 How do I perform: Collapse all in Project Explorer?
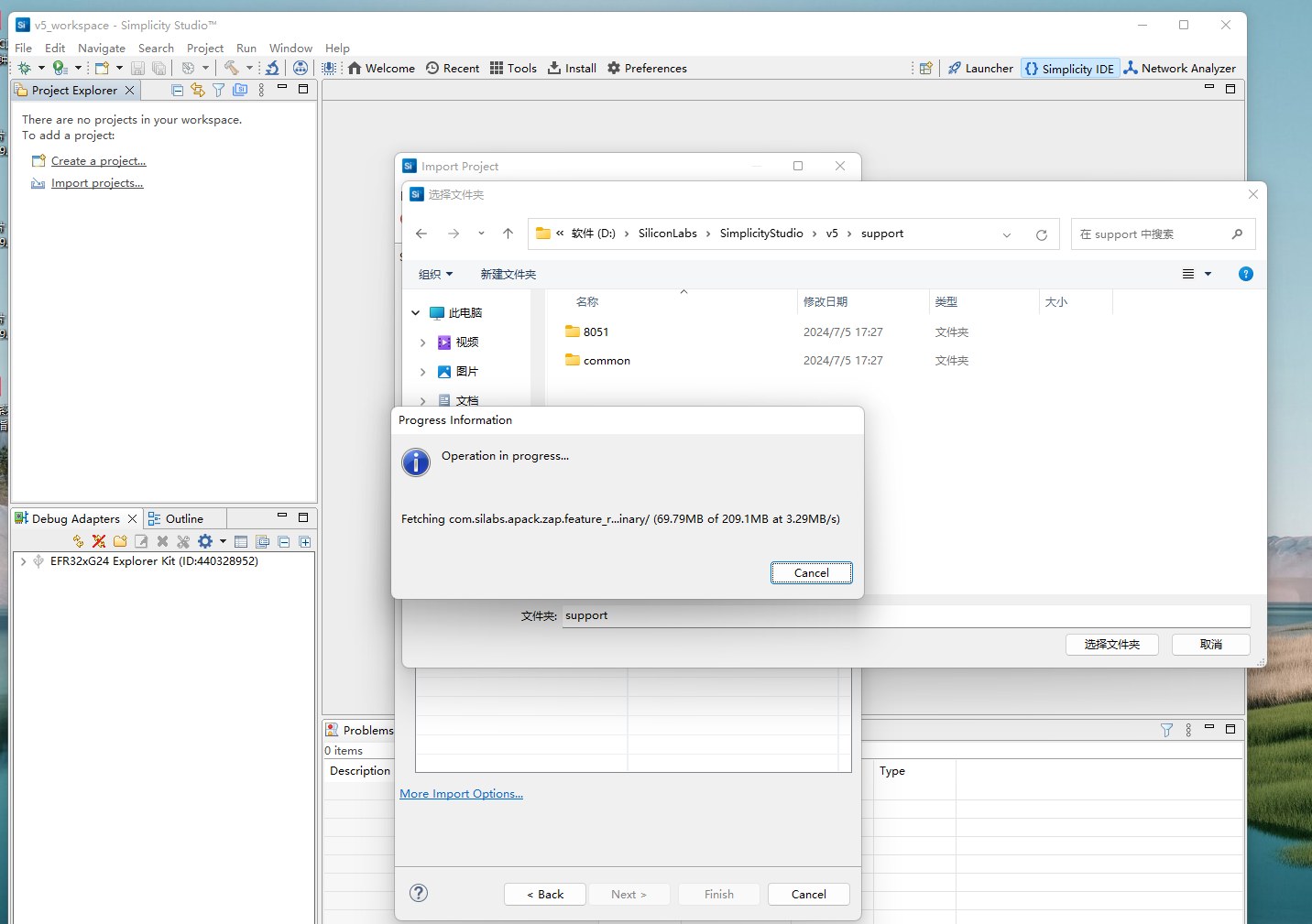177,90
